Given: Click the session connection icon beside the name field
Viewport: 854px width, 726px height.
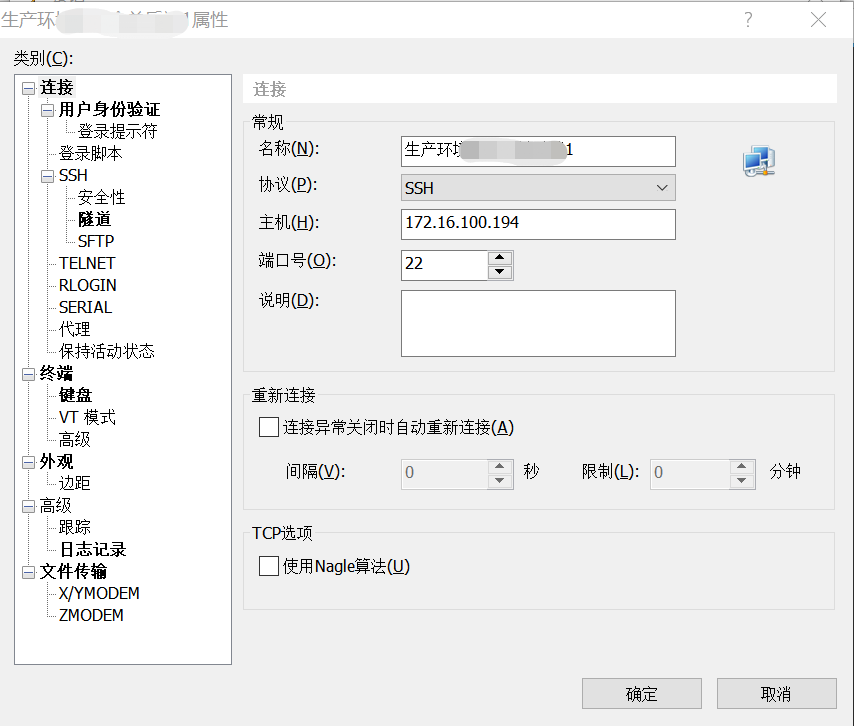Looking at the screenshot, I should 759,160.
